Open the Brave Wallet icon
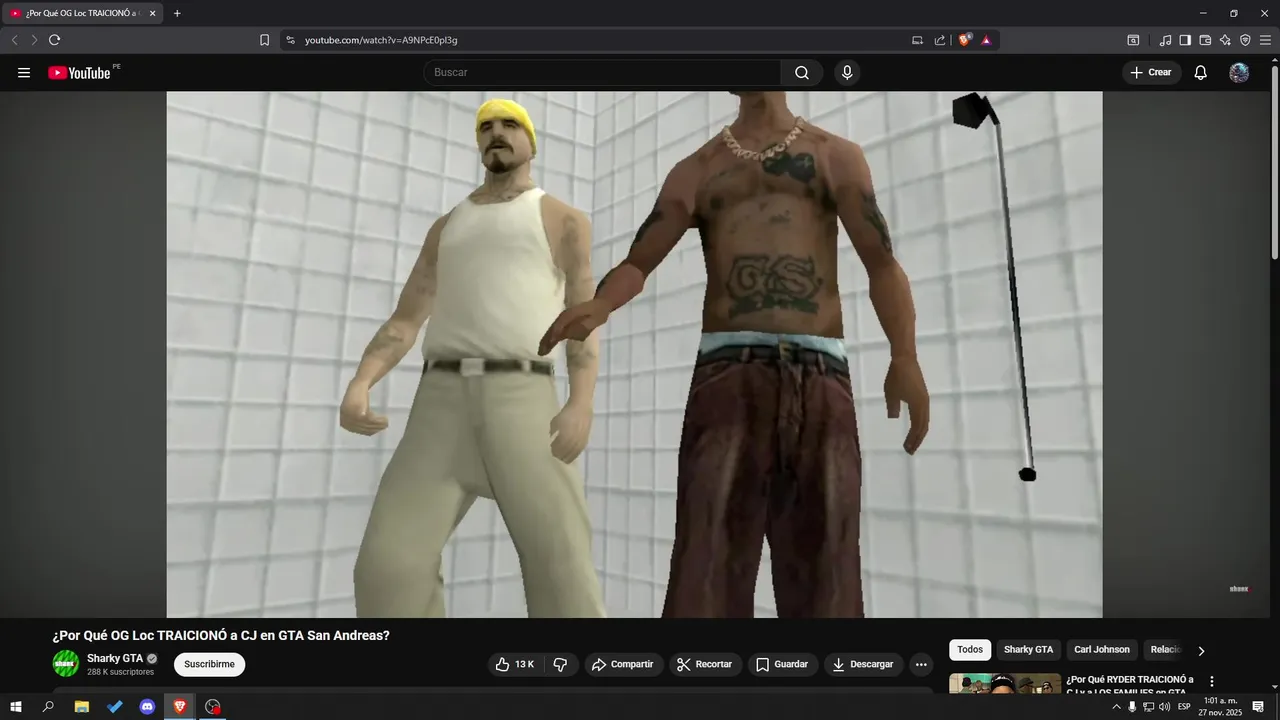This screenshot has height=720, width=1280. 1205,40
